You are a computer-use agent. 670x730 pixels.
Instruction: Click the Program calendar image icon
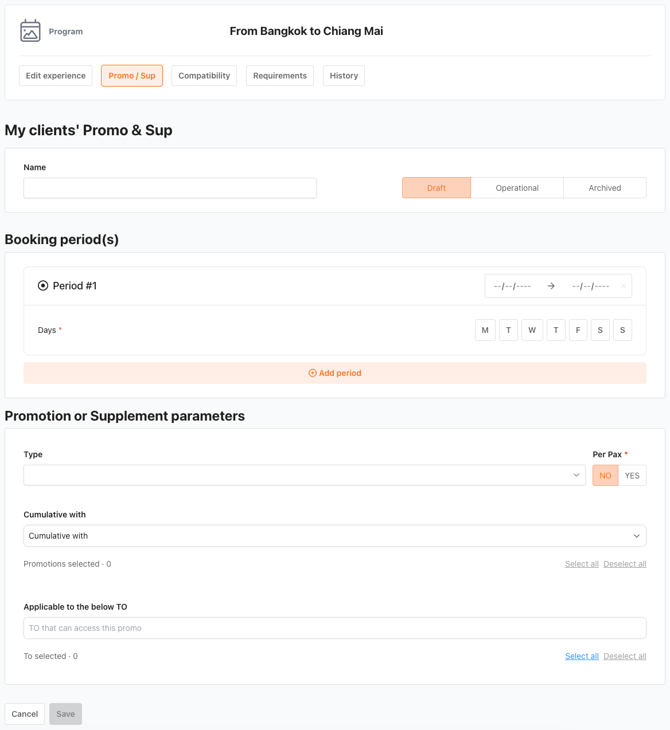[x=30, y=31]
